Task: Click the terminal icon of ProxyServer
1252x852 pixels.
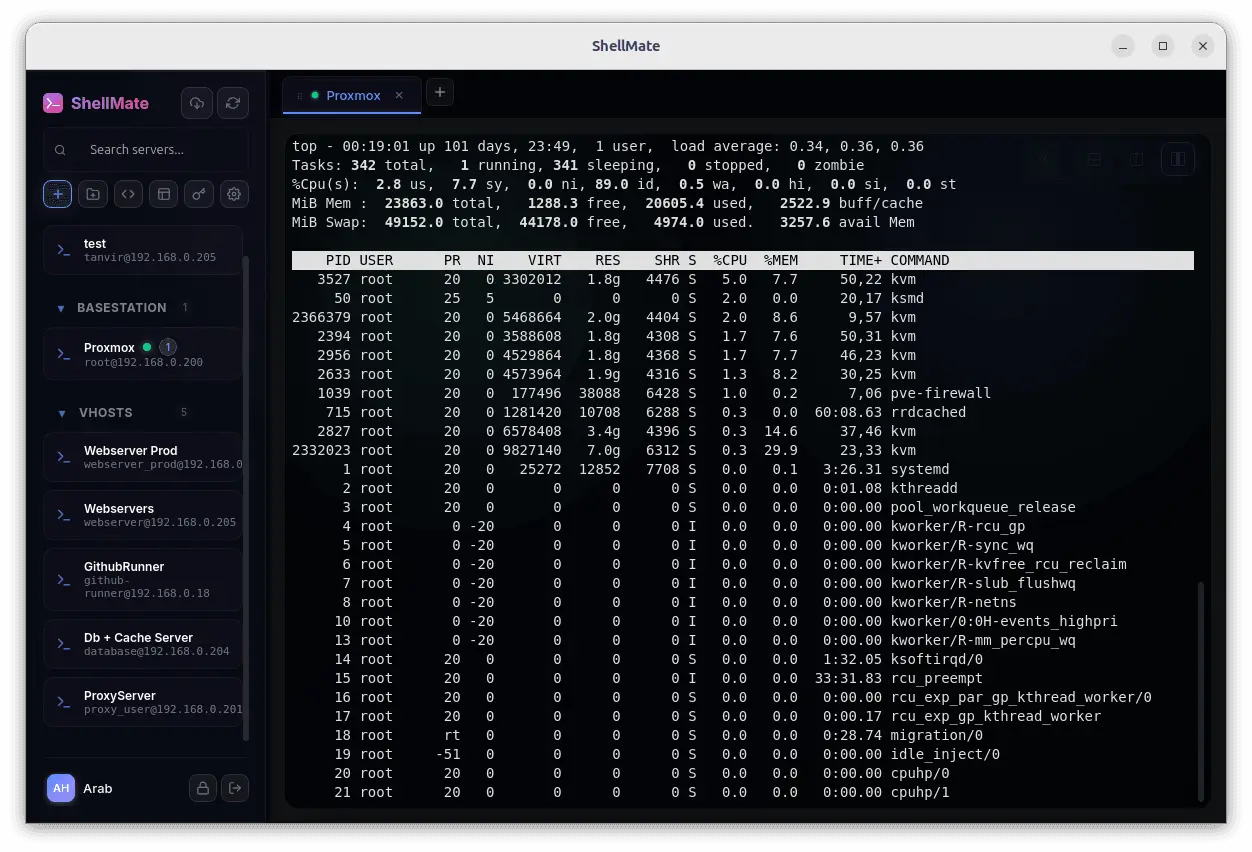Action: [x=63, y=702]
